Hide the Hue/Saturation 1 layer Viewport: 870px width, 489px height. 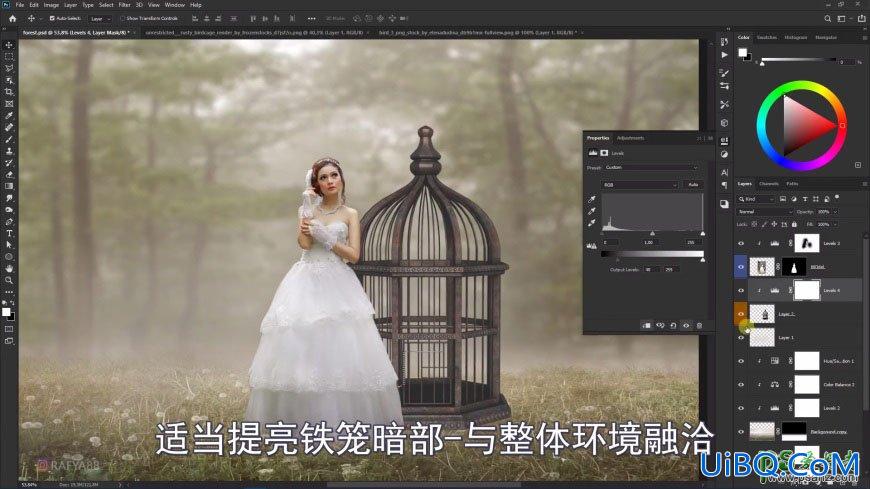741,361
